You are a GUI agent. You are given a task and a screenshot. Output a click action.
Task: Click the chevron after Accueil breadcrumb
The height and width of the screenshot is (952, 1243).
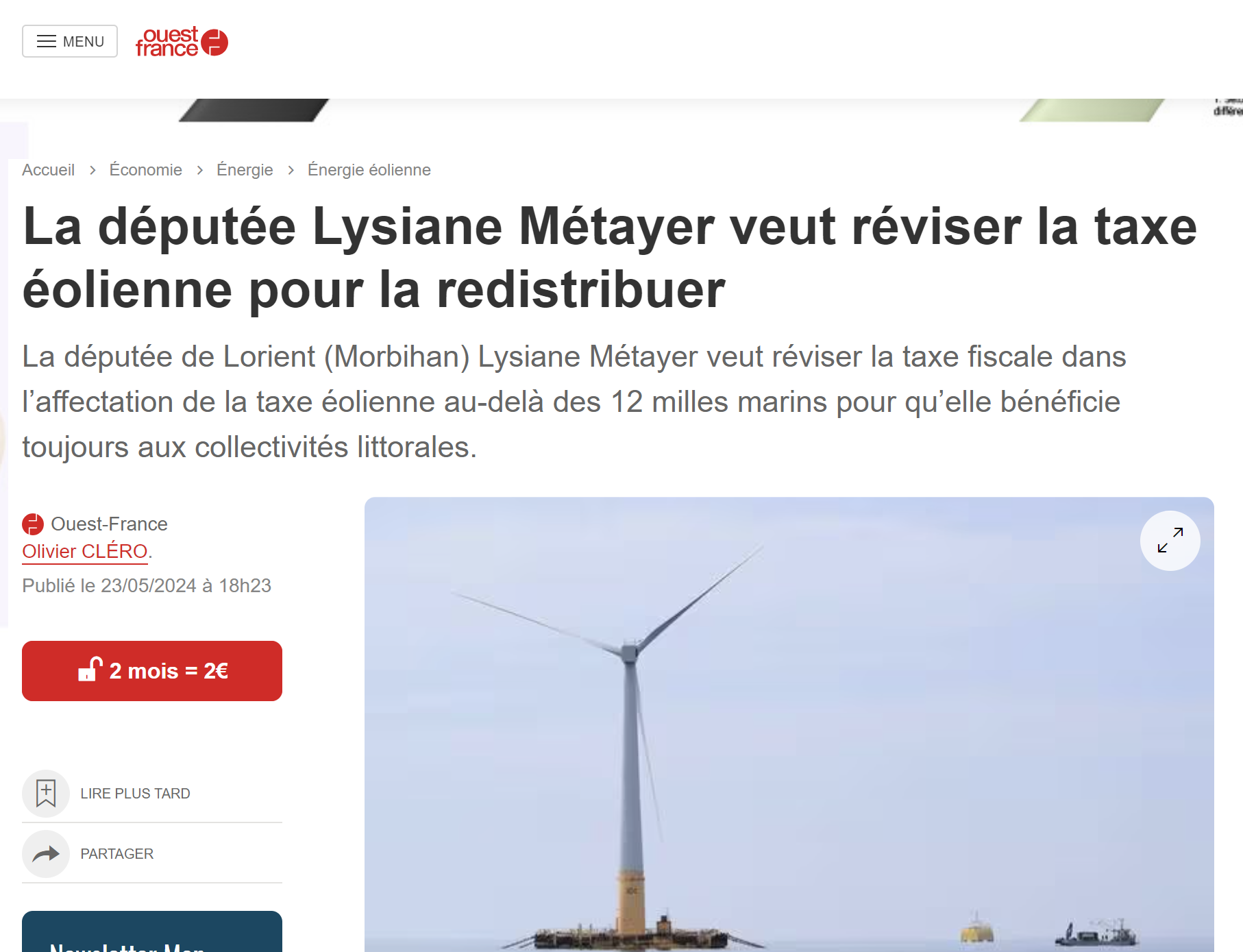click(93, 170)
